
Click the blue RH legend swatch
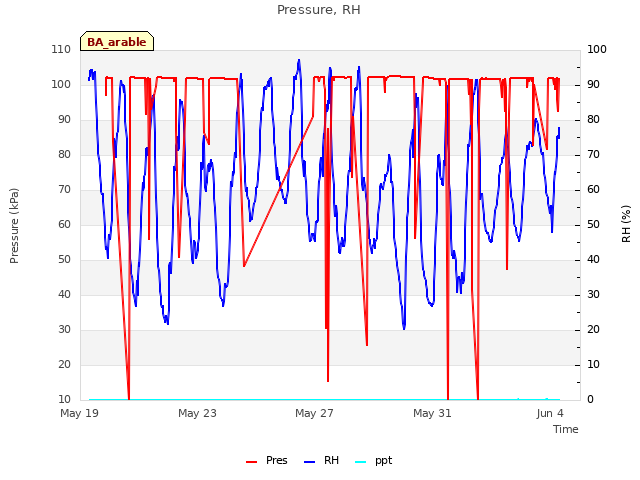(x=310, y=462)
